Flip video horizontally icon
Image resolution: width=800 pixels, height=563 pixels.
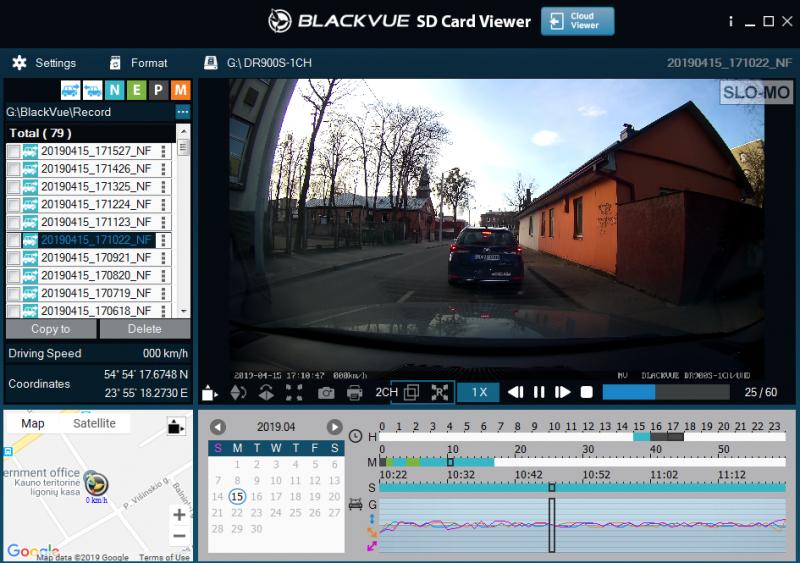(x=238, y=393)
